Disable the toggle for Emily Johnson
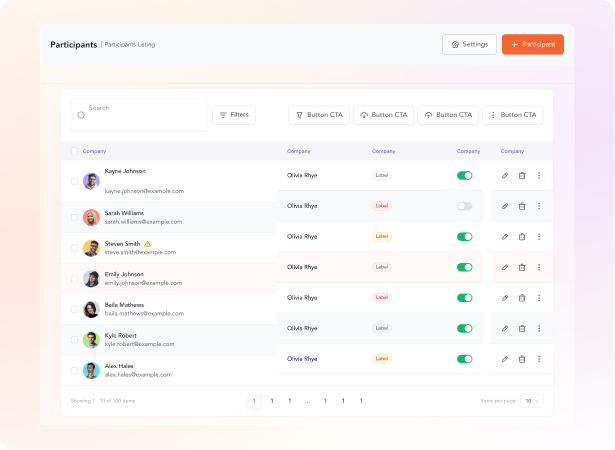This screenshot has height=450, width=615. [465, 267]
